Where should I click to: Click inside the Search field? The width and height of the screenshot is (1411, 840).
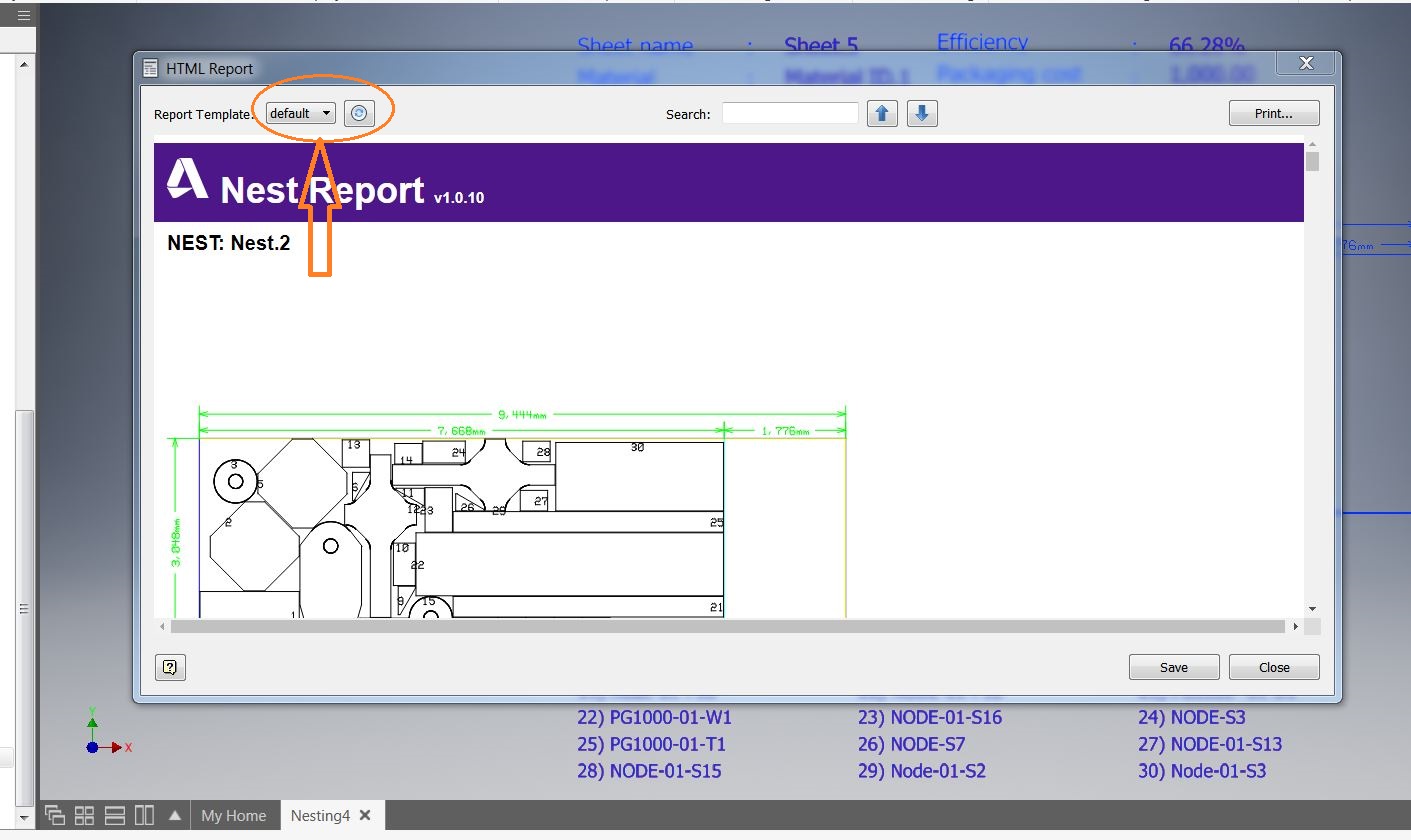(789, 113)
